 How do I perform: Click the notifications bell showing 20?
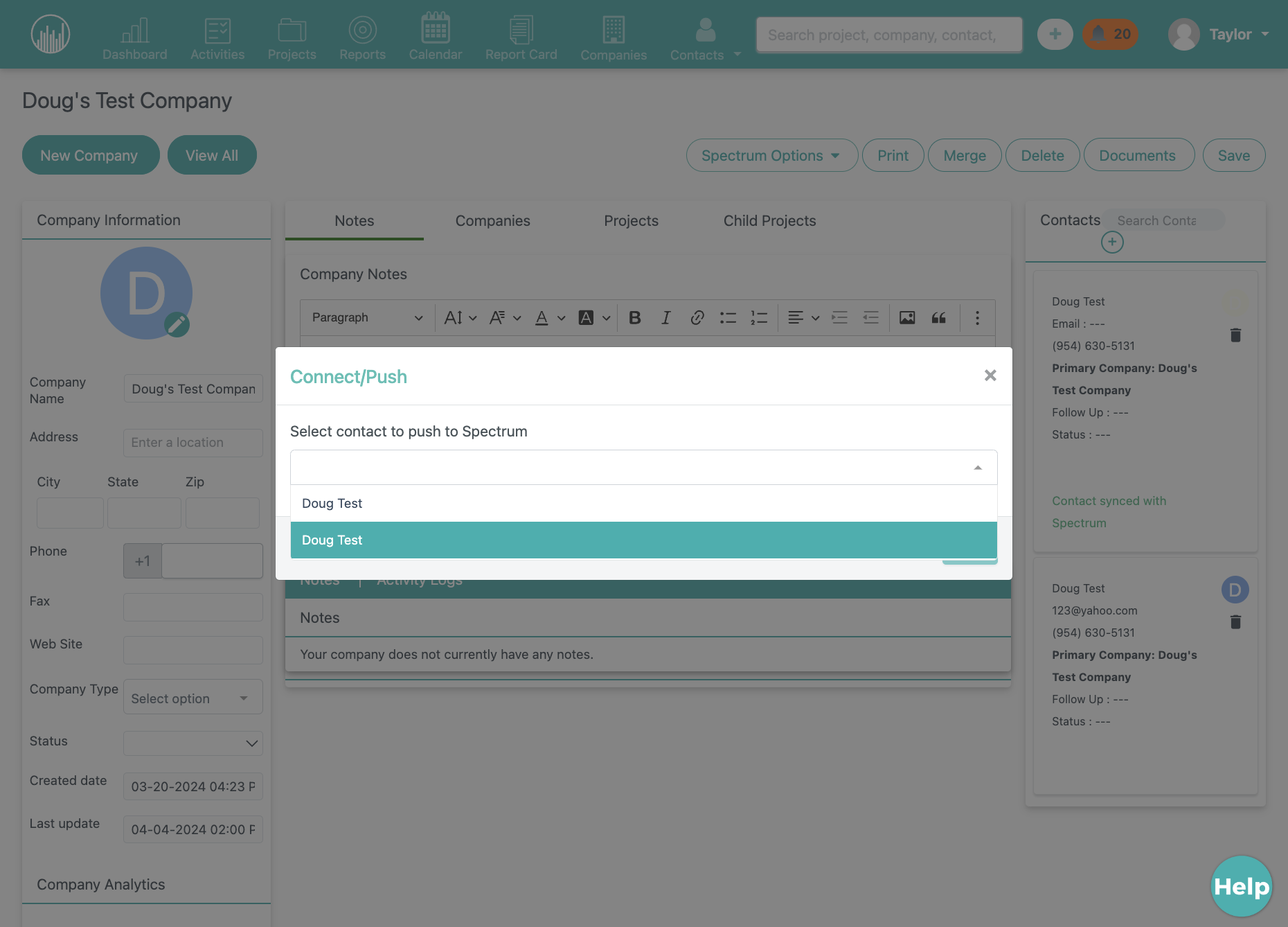pyautogui.click(x=1111, y=34)
